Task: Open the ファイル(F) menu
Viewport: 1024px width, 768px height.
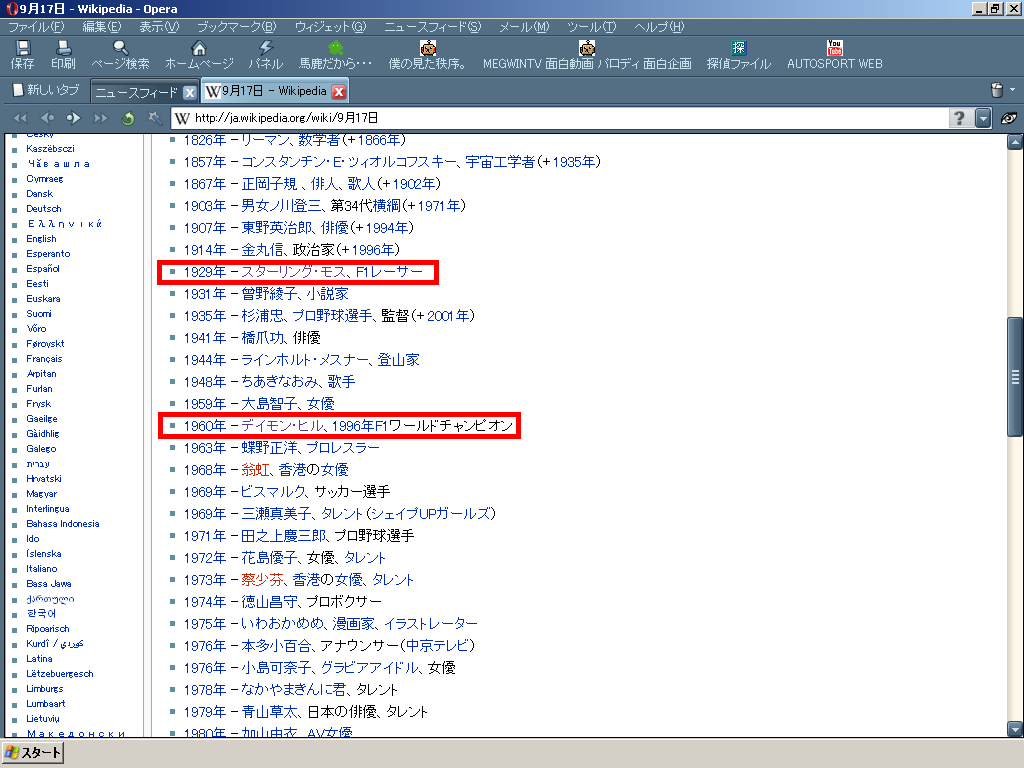Action: coord(36,27)
